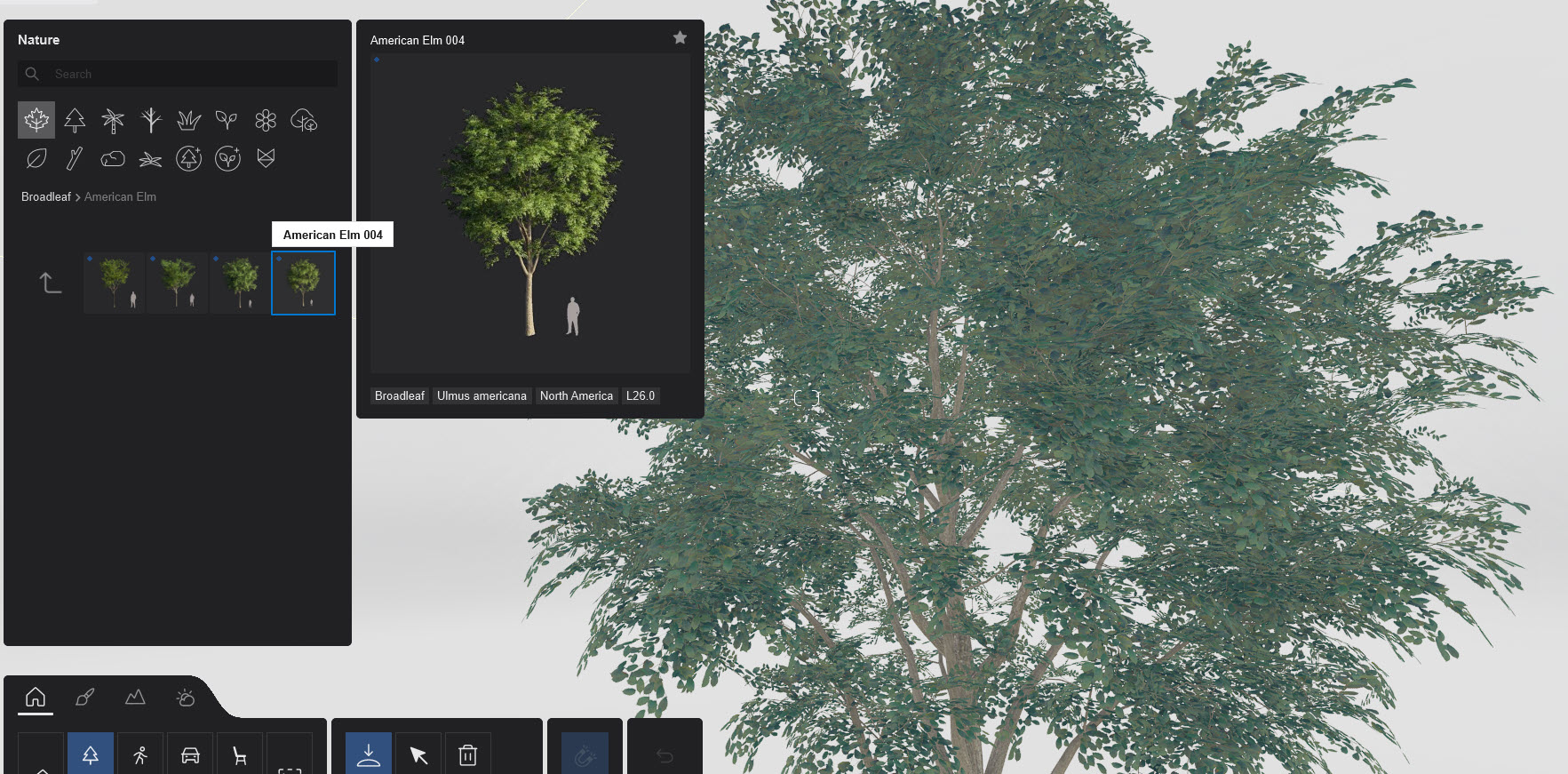Click the North America tag
Image resolution: width=1568 pixels, height=774 pixels.
pyautogui.click(x=576, y=396)
